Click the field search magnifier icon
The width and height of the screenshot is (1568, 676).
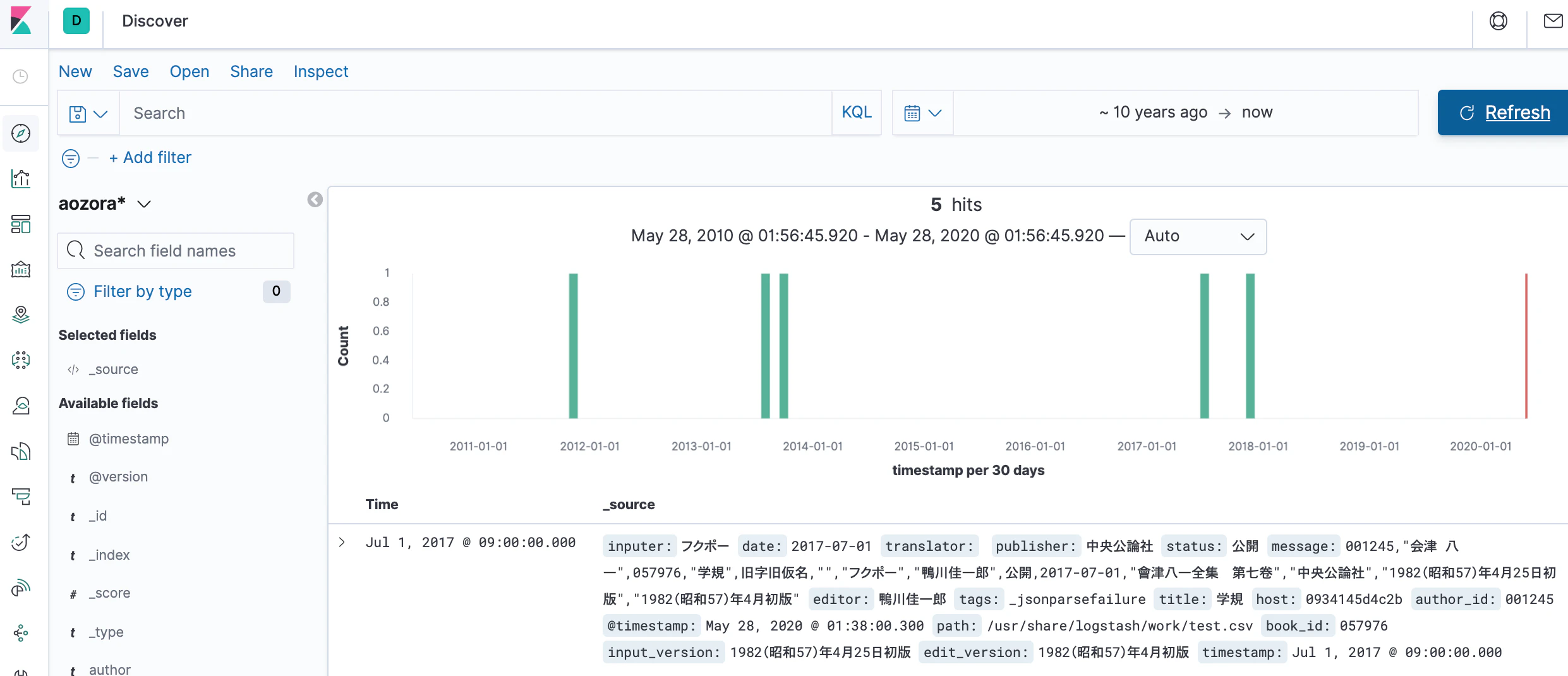click(x=76, y=250)
